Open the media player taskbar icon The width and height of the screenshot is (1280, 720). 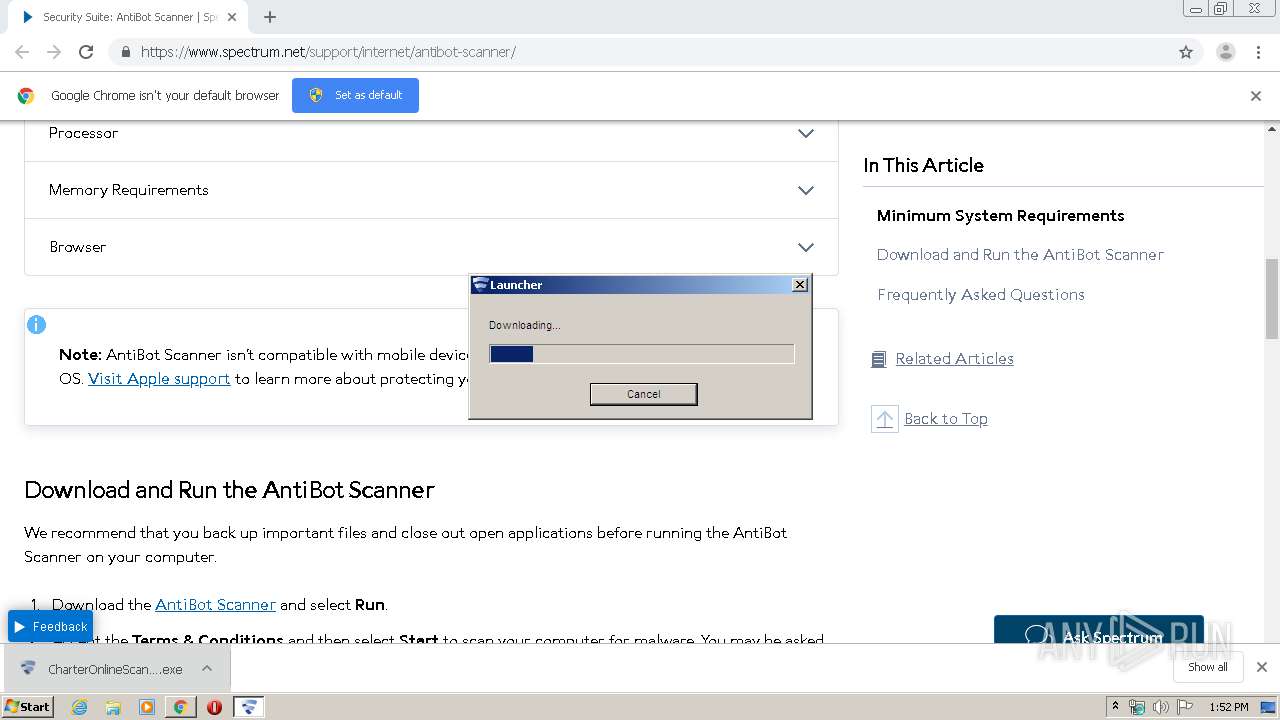[147, 707]
